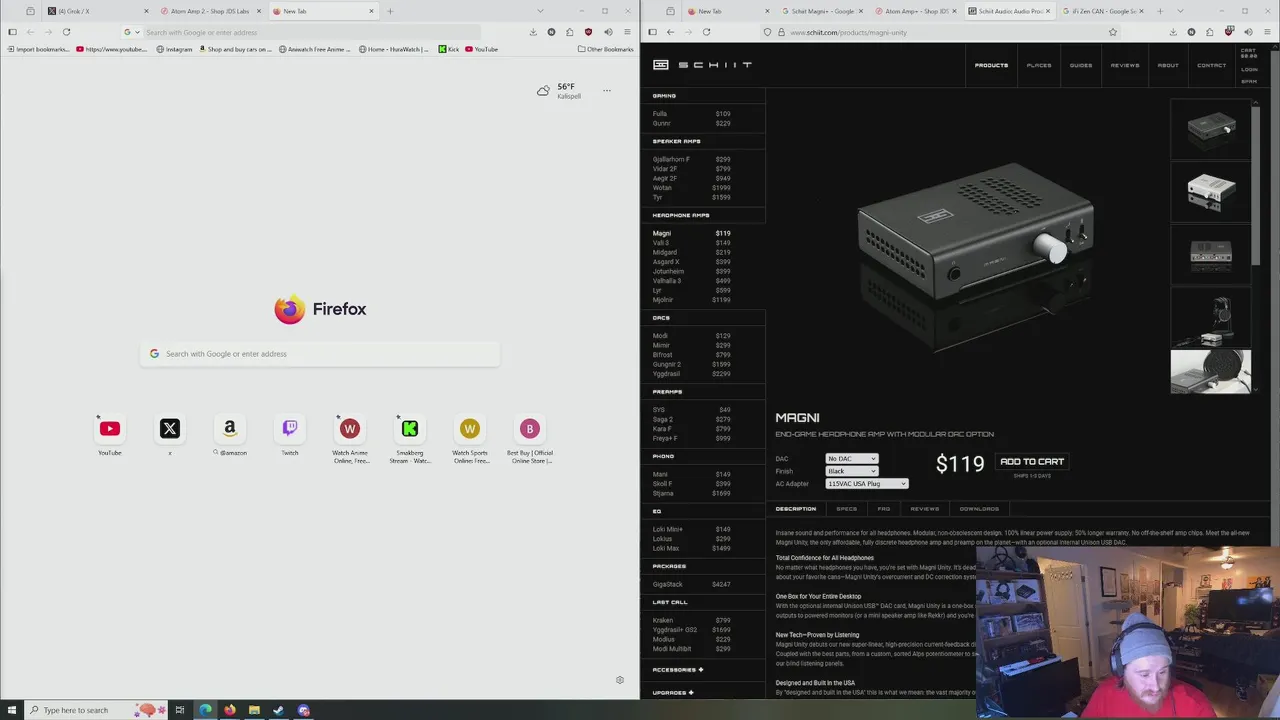Open hamburger menu in left Firefox window
The width and height of the screenshot is (1280, 720).
[627, 32]
